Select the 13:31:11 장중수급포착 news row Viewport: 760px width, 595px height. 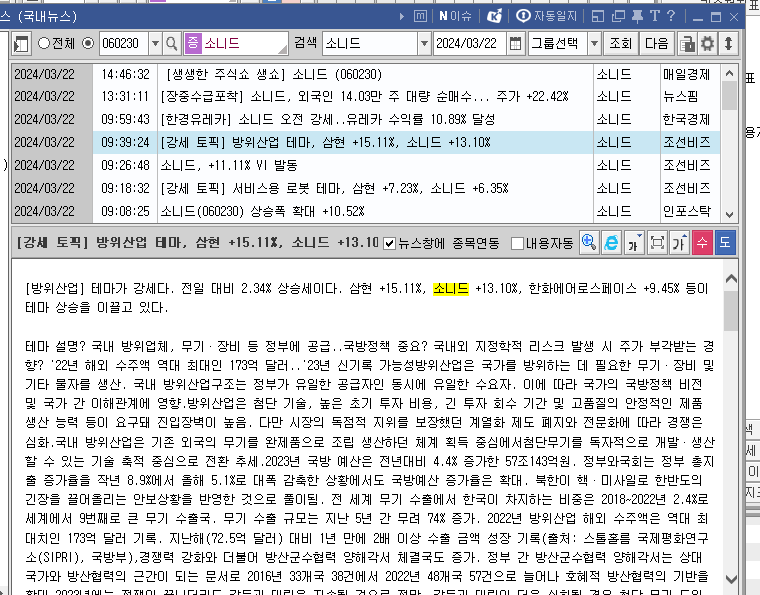tap(366, 96)
